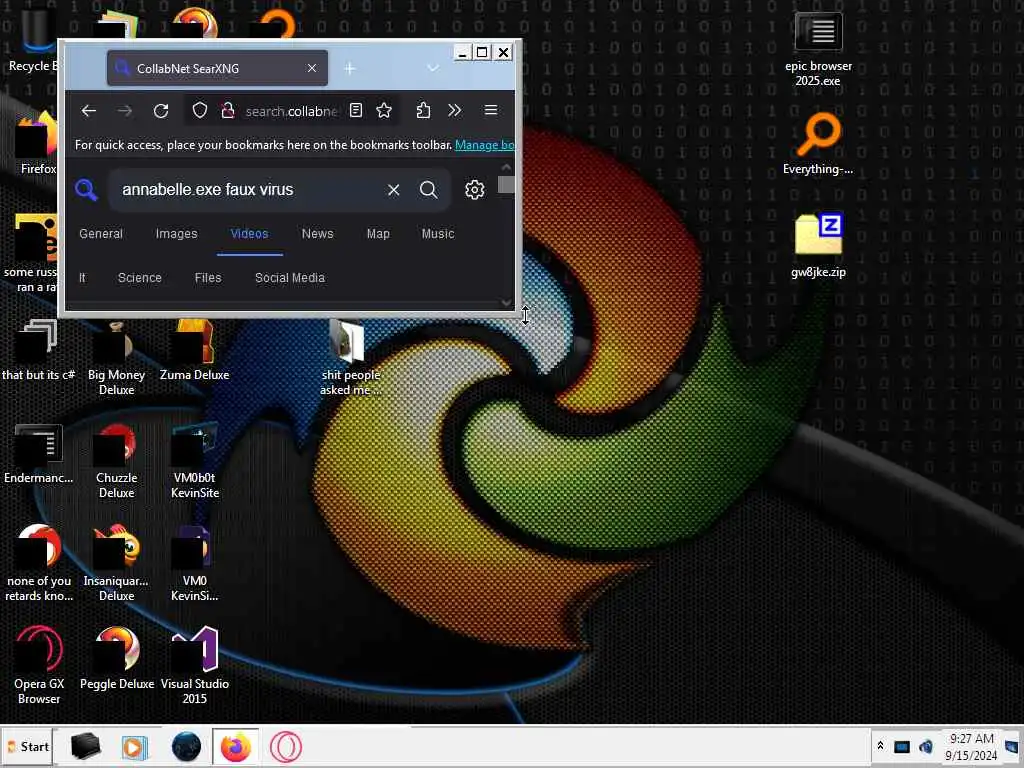Close the CollabNet SearXNG tab
Image resolution: width=1024 pixels, height=768 pixels.
(312, 68)
